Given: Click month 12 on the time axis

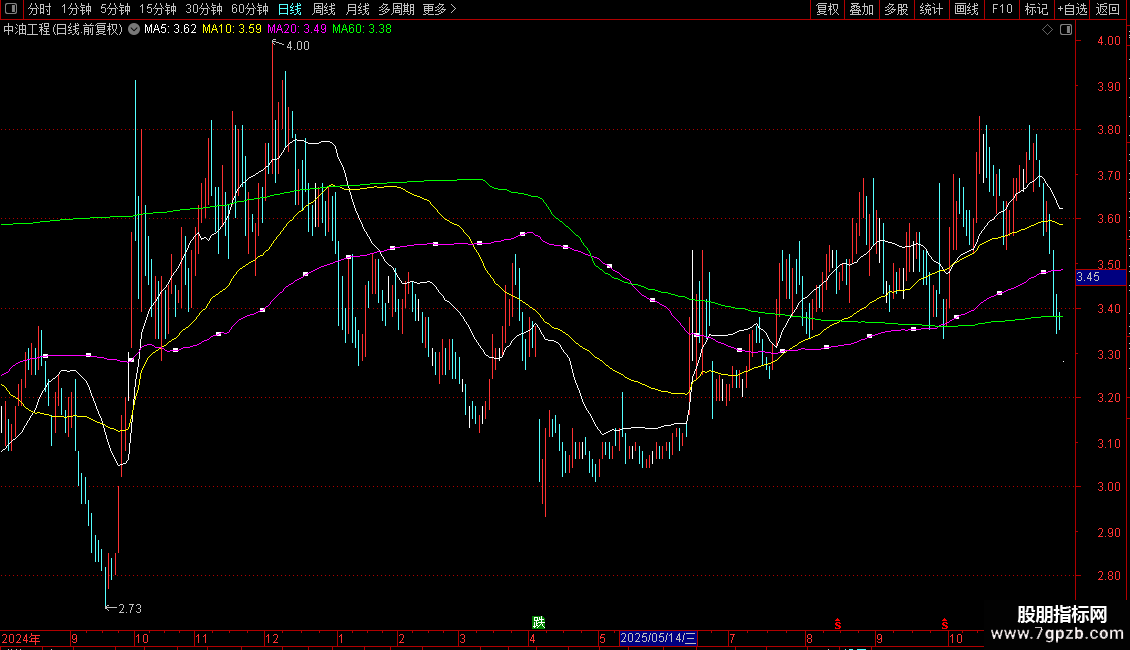Looking at the screenshot, I should tap(272, 638).
